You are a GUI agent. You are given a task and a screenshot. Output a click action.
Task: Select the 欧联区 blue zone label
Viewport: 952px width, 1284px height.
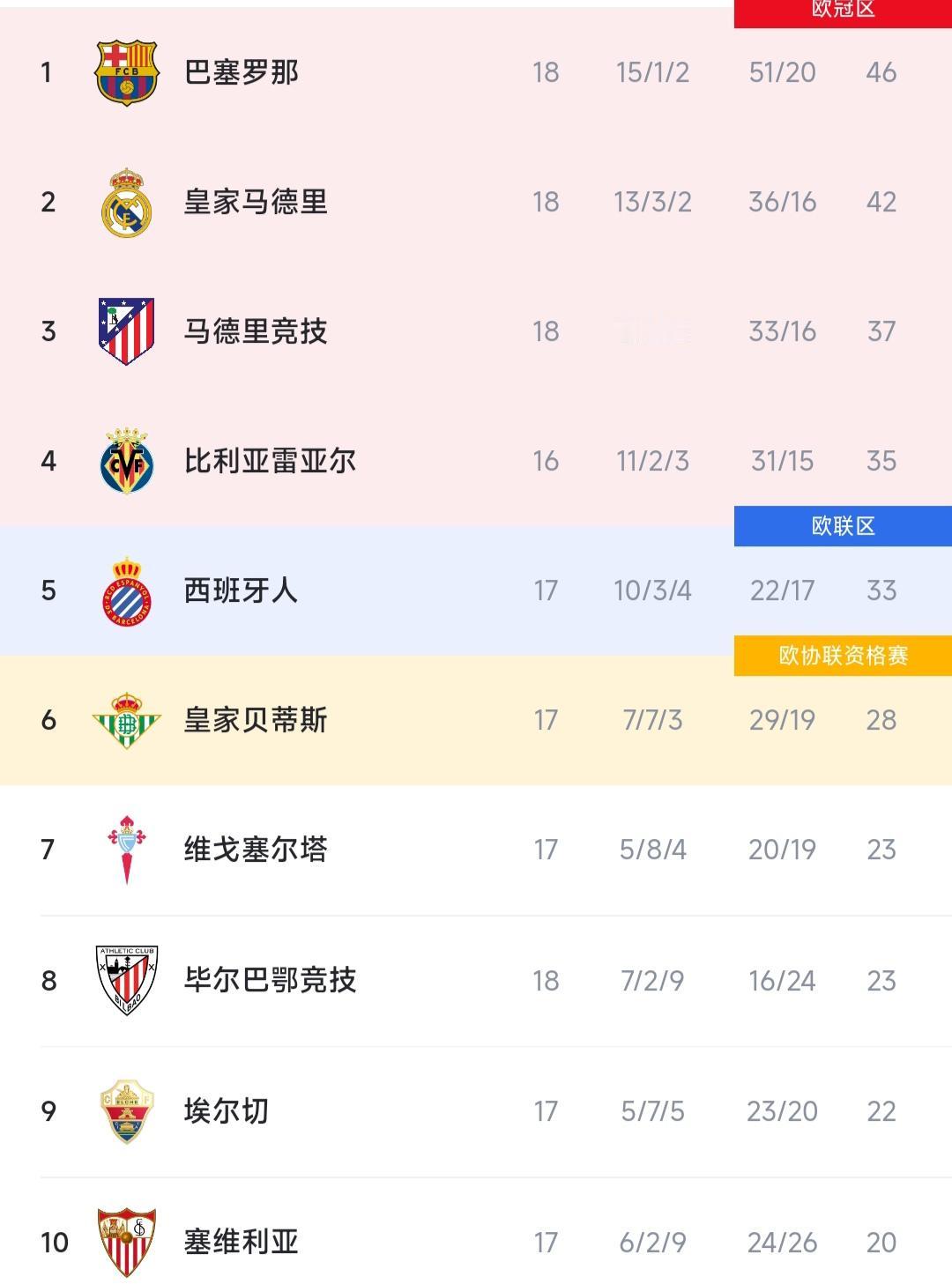click(841, 525)
